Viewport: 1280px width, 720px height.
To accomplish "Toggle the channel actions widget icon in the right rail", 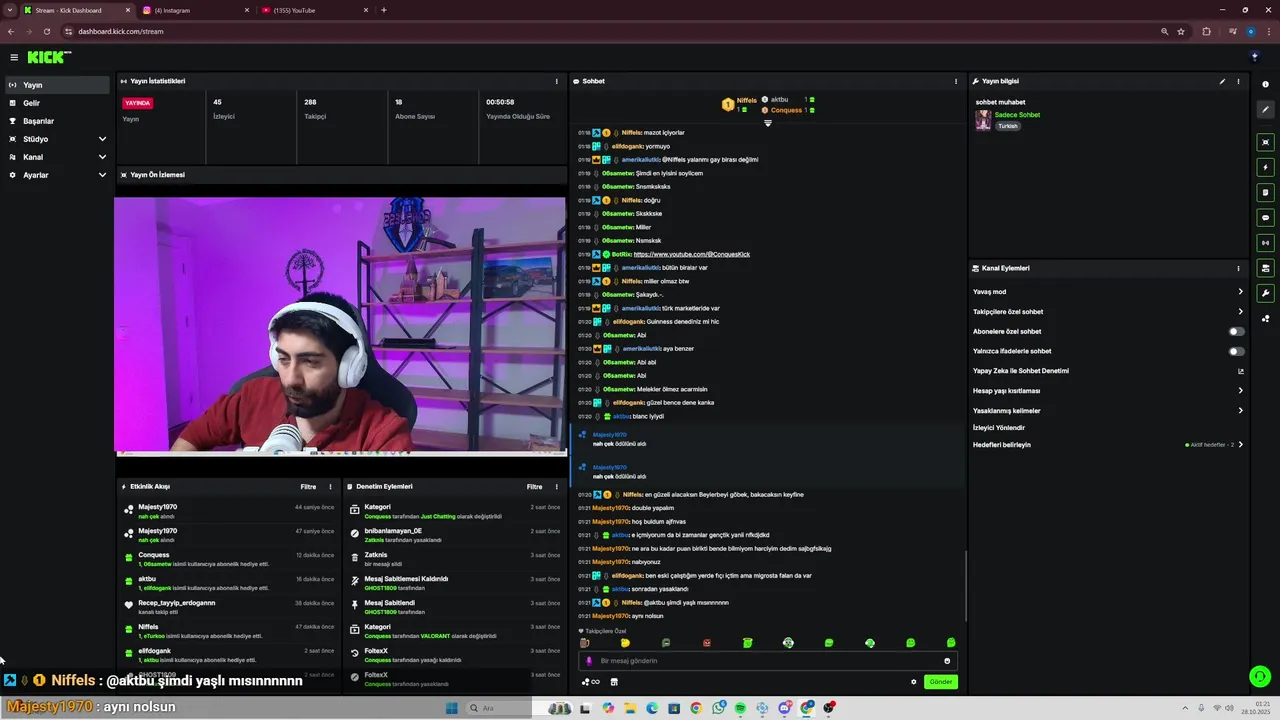I will [1265, 268].
